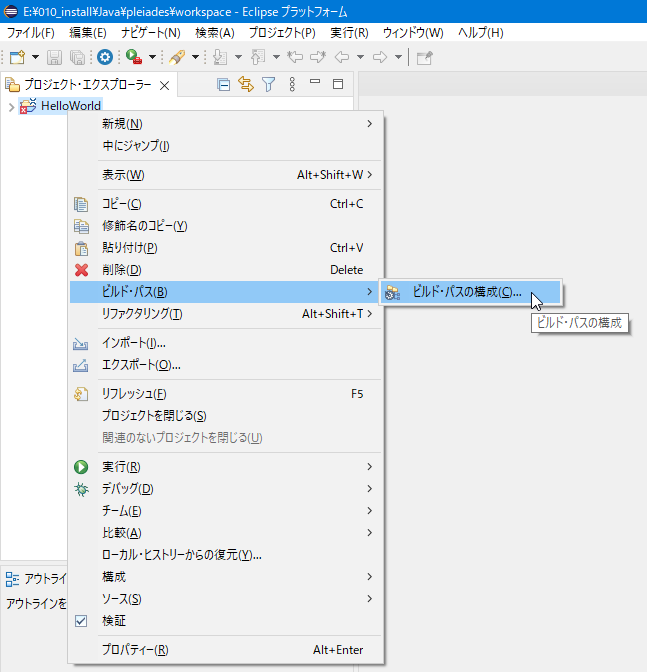
Task: Open the external tools dropdown arrow
Action: coord(152,57)
